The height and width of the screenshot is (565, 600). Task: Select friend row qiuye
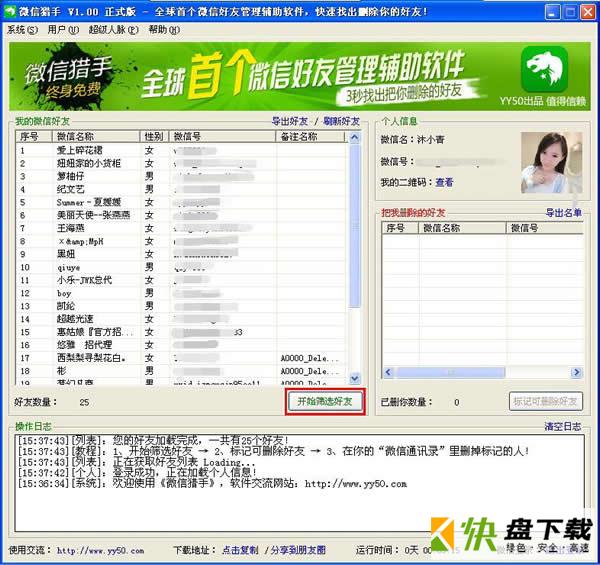click(181, 267)
